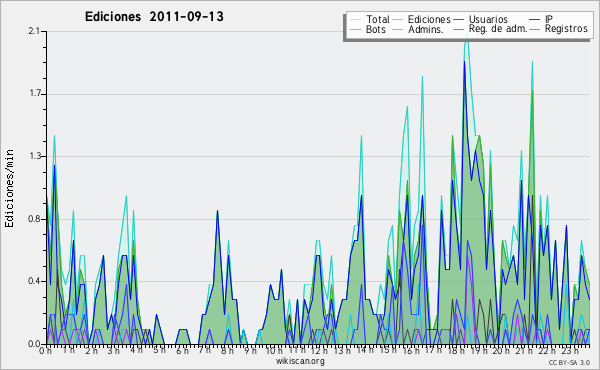Click the 1.3 y-axis value
This screenshot has width=600, height=370.
pyautogui.click(x=34, y=156)
